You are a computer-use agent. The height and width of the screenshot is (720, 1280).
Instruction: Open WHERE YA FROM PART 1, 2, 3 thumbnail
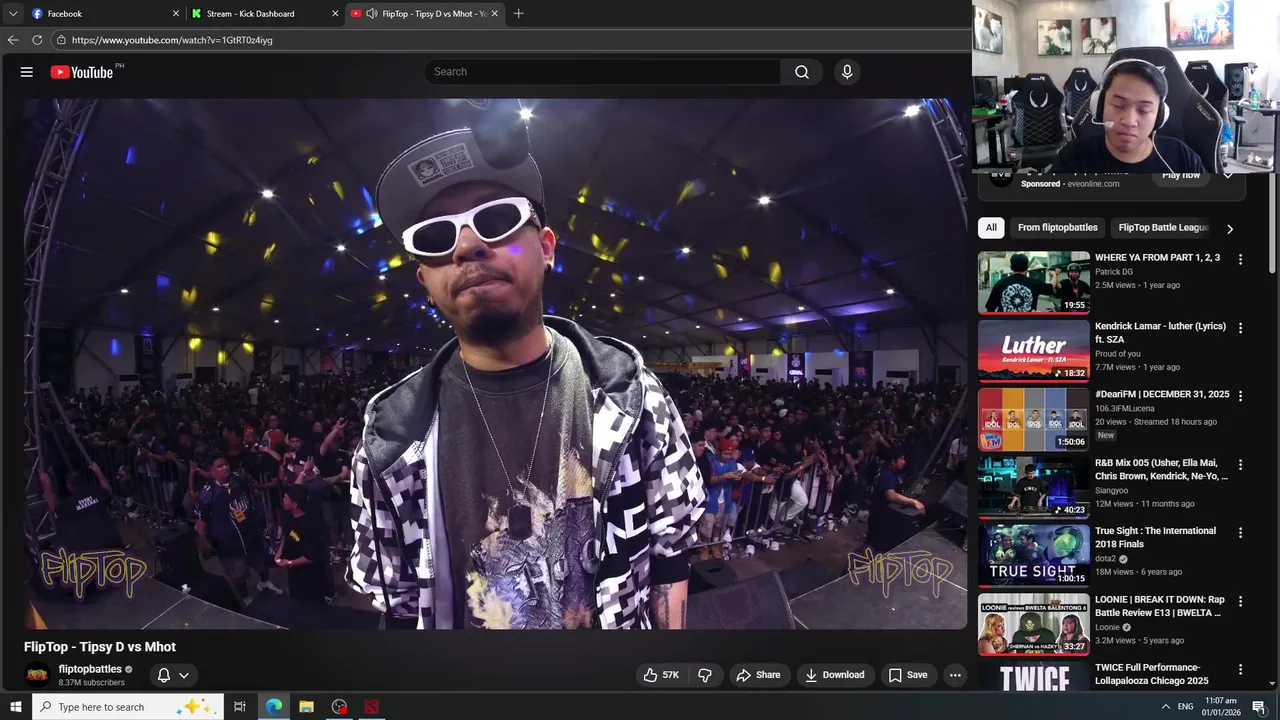tap(1034, 282)
